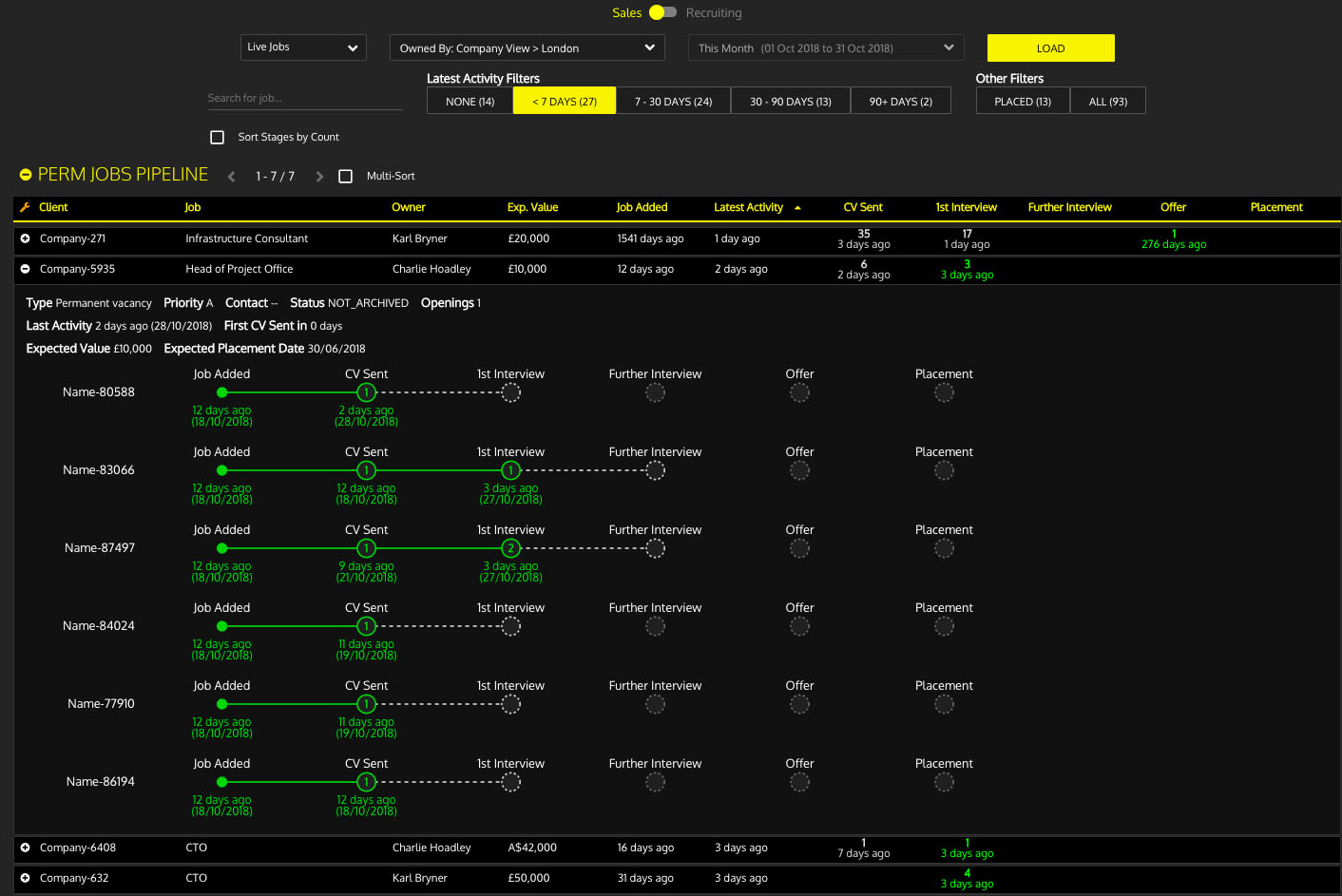This screenshot has width=1342, height=896.
Task: Click candidate Name-87497
Action: [100, 548]
